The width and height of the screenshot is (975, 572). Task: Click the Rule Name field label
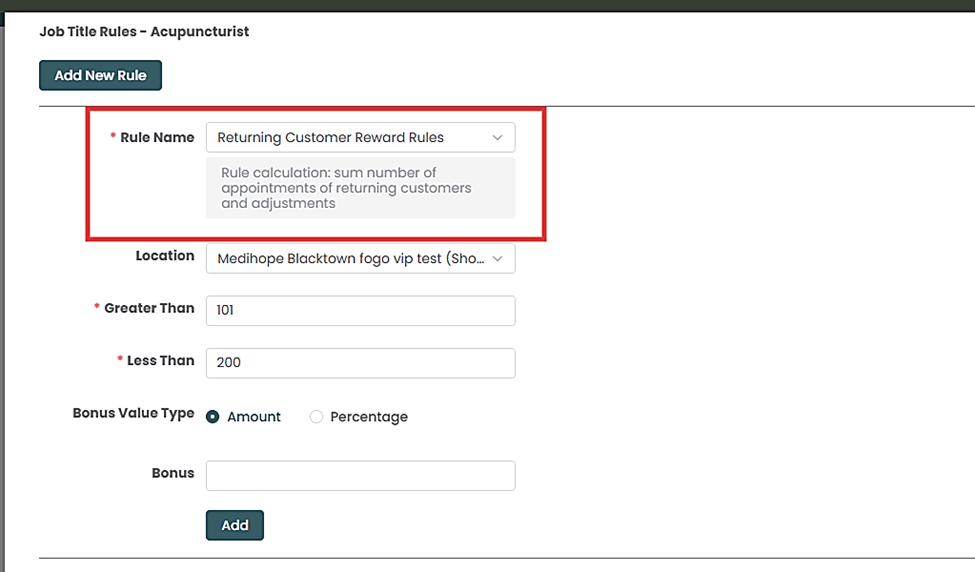[x=157, y=138]
